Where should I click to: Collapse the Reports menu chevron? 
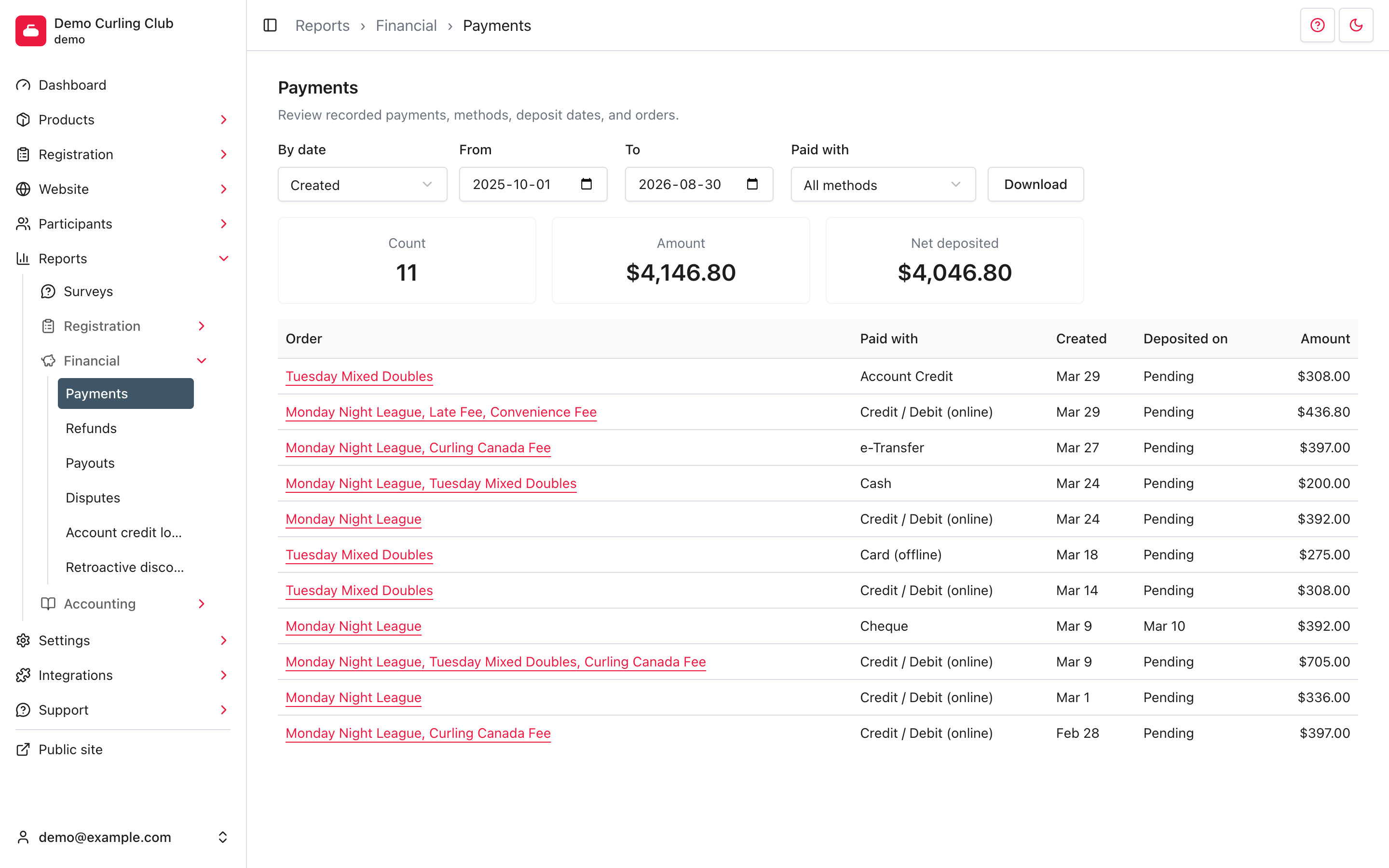pyautogui.click(x=224, y=259)
